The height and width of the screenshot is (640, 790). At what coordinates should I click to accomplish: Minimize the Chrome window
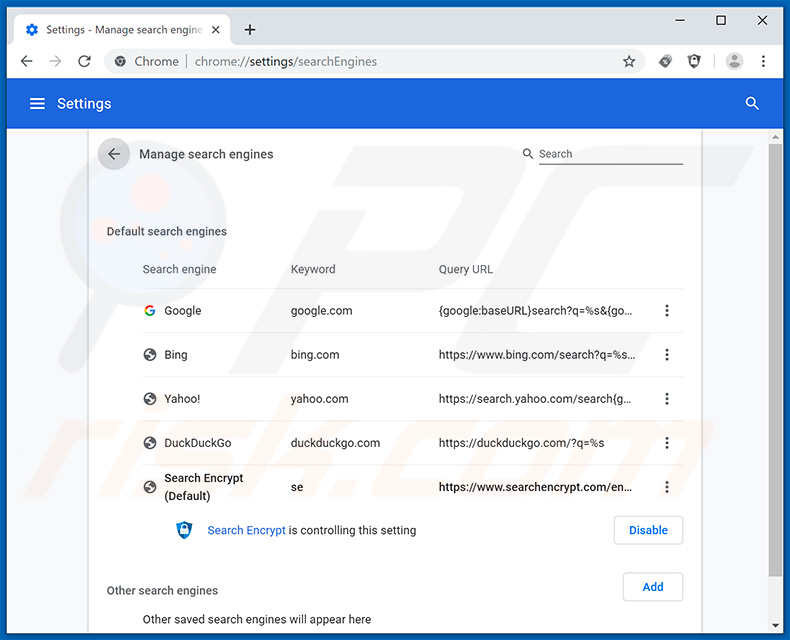point(680,20)
